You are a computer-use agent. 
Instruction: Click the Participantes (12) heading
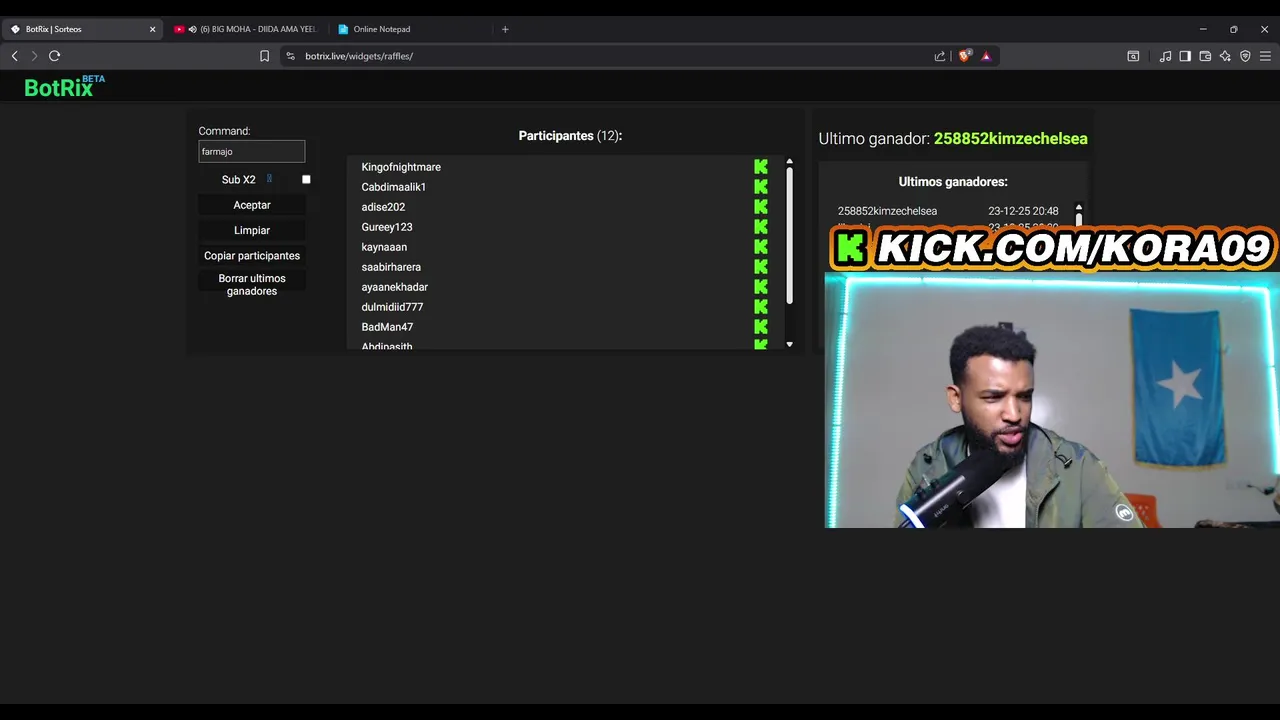pyautogui.click(x=570, y=136)
